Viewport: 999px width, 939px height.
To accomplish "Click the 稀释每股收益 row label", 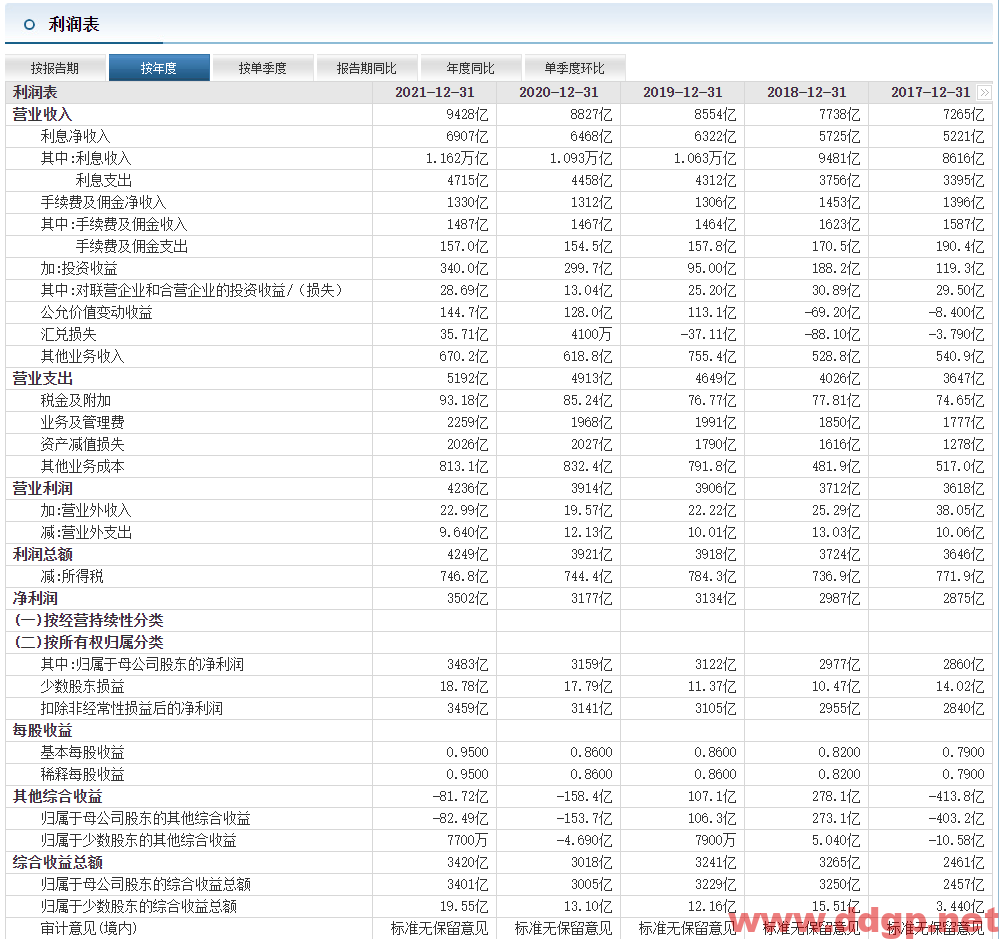I will click(x=82, y=775).
